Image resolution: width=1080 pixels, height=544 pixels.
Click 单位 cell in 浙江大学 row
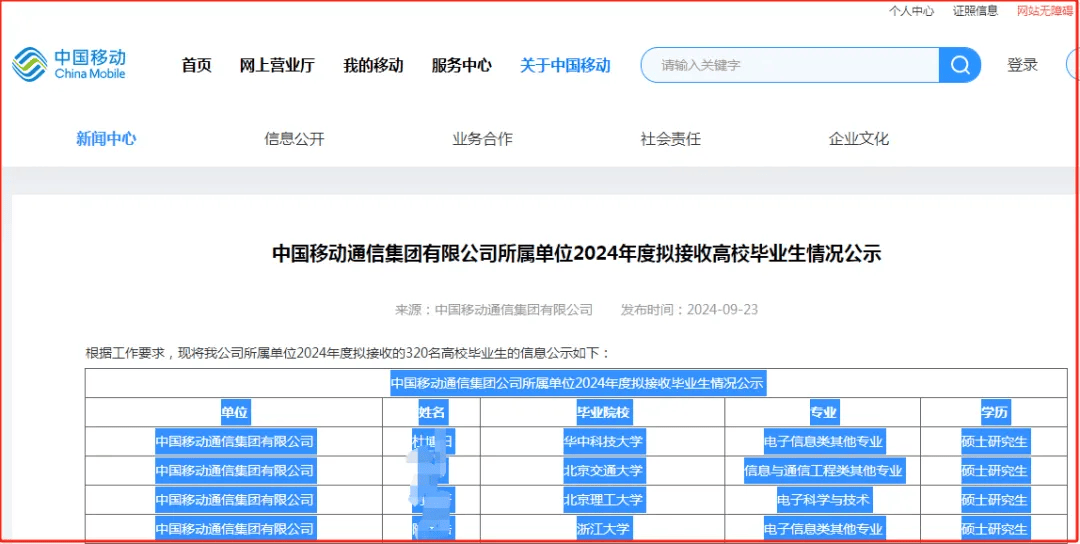click(235, 529)
